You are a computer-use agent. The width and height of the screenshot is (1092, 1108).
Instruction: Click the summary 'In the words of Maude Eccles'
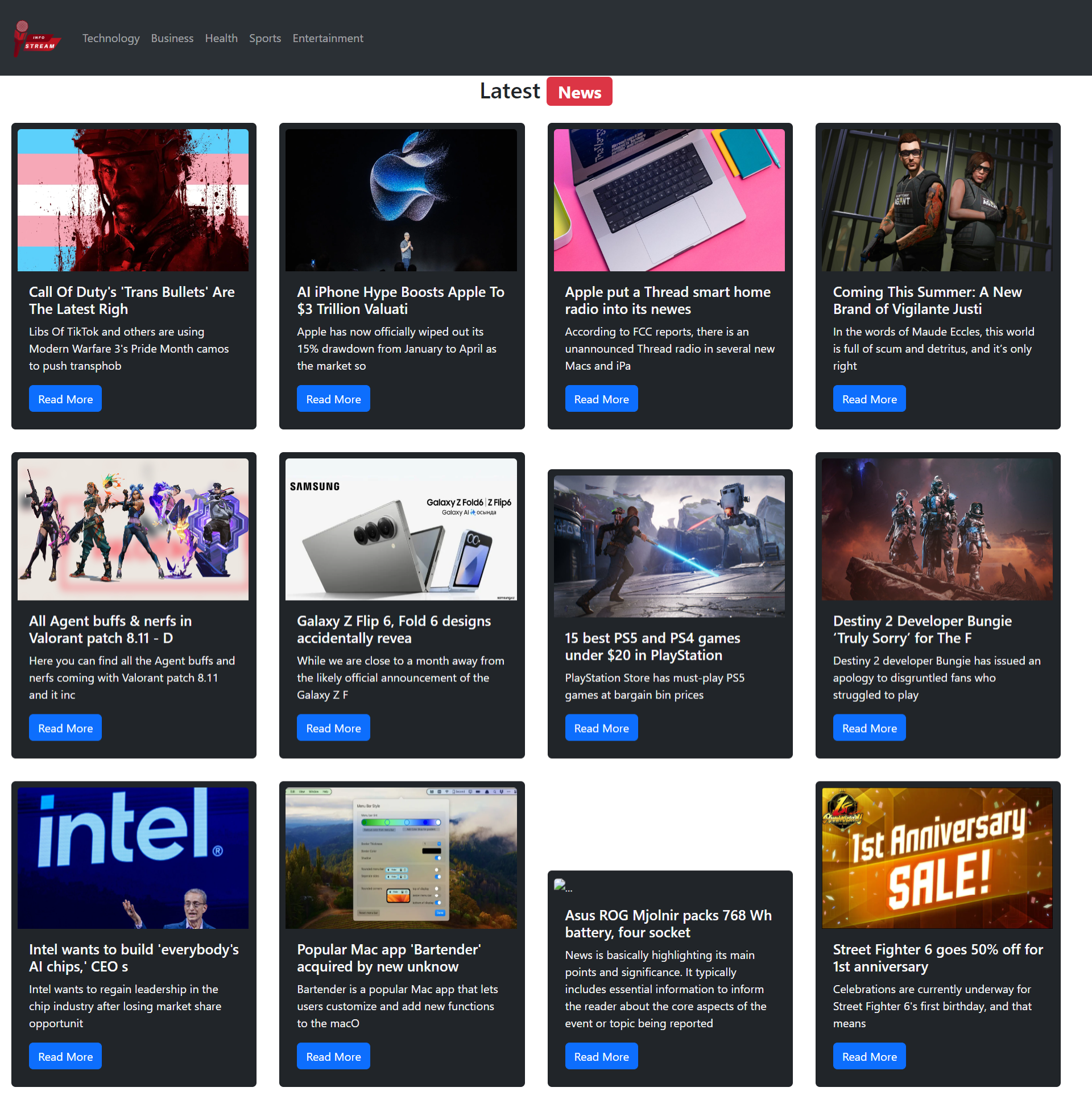coord(934,349)
